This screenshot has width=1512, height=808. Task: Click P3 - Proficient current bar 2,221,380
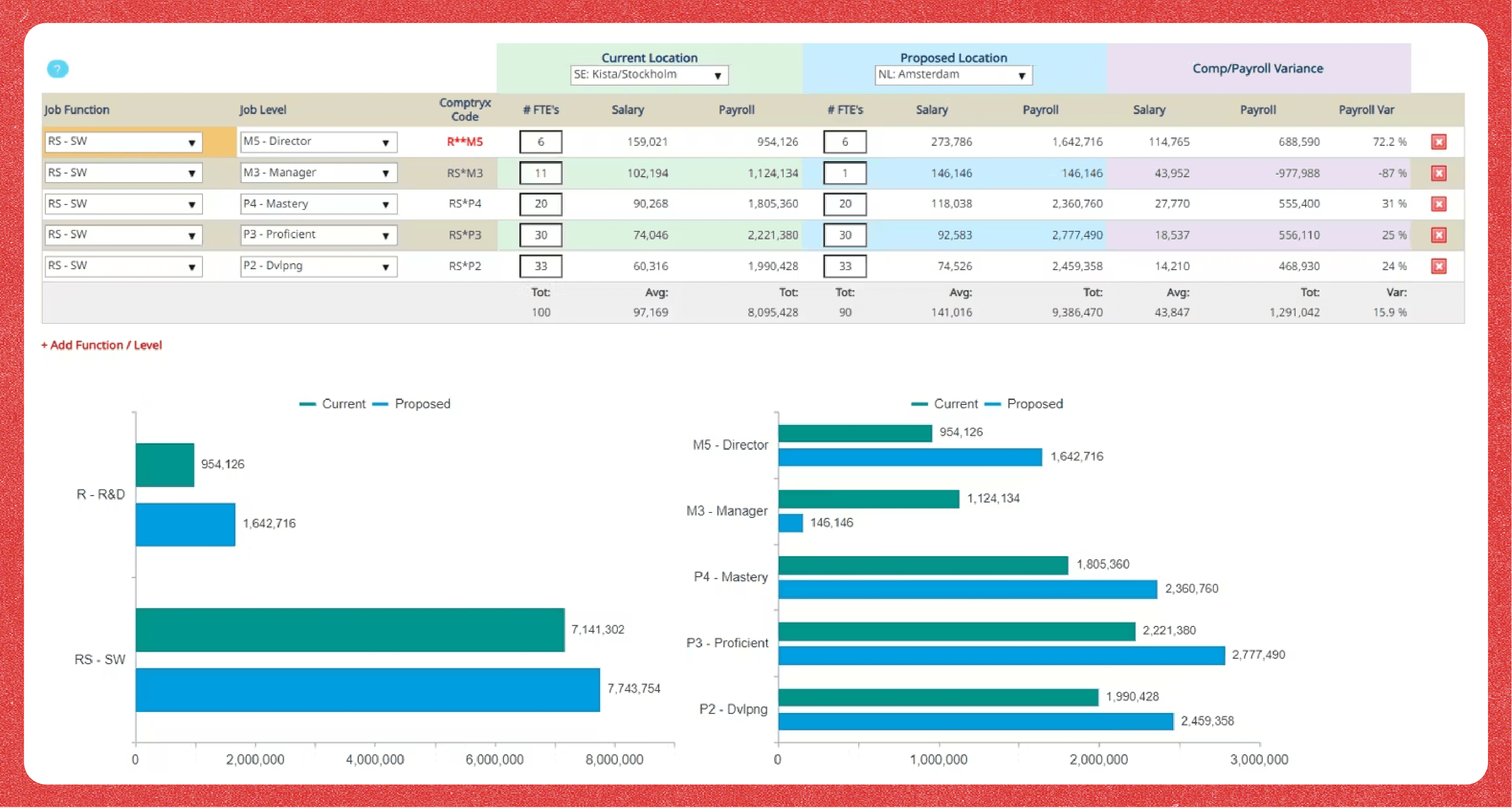(957, 631)
